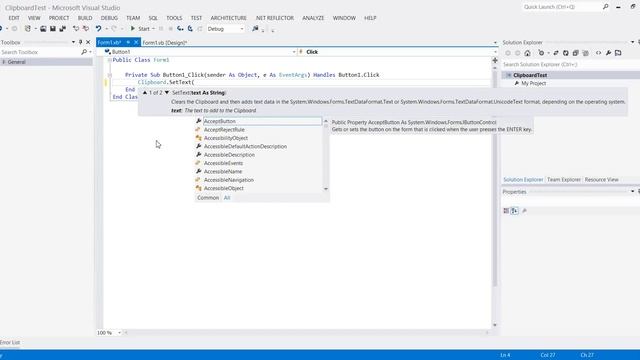Click the Alphabetical sort icon in Properties

click(515, 211)
